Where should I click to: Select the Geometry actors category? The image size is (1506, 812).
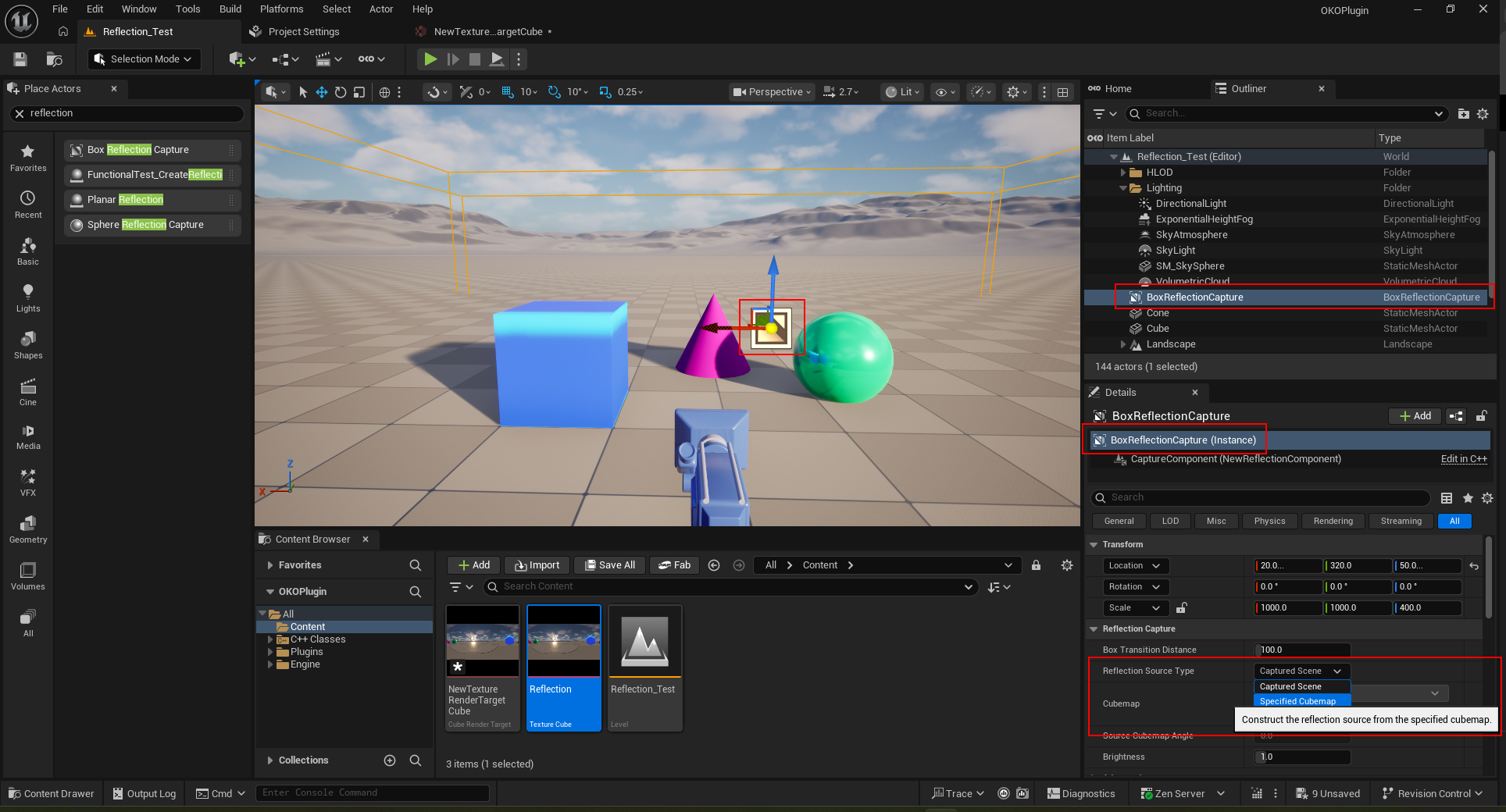tap(28, 529)
